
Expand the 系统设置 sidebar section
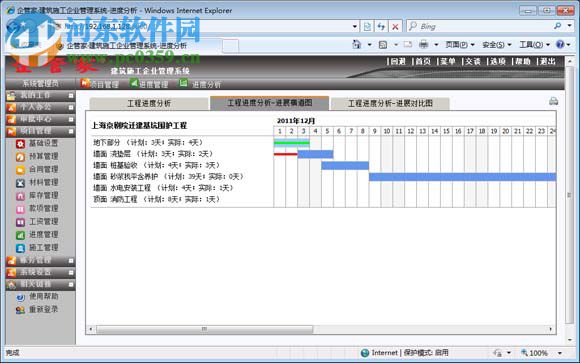click(71, 273)
